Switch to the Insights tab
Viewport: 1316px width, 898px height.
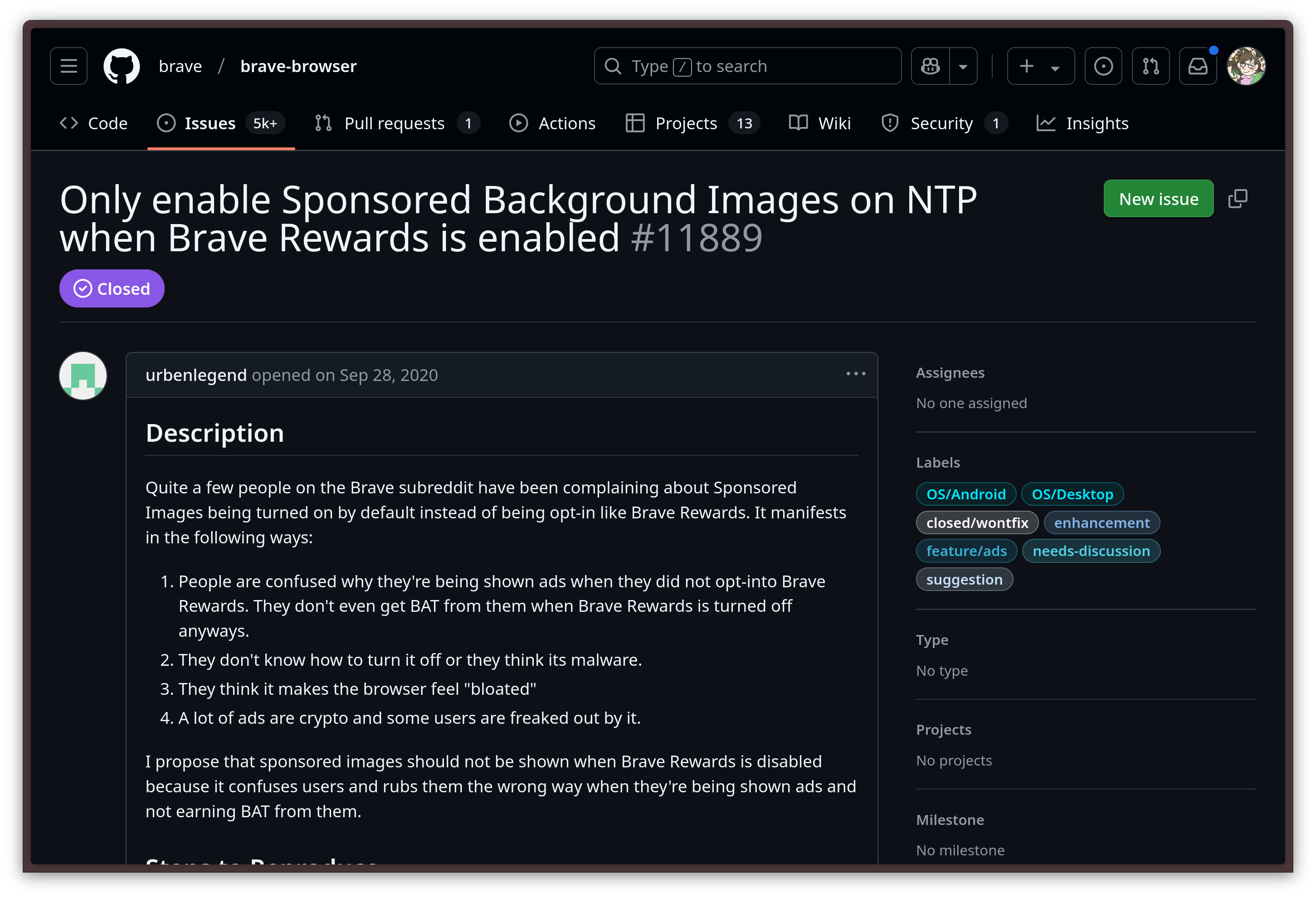(1083, 123)
